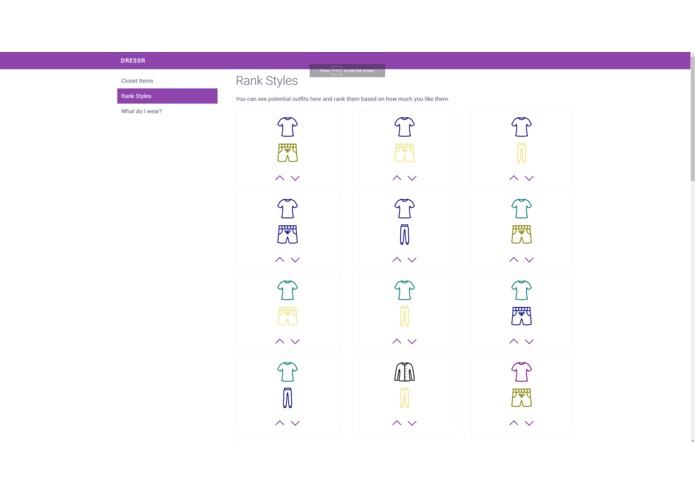
Task: Upvote purple tee with purple pants outfit
Action: pos(397,260)
